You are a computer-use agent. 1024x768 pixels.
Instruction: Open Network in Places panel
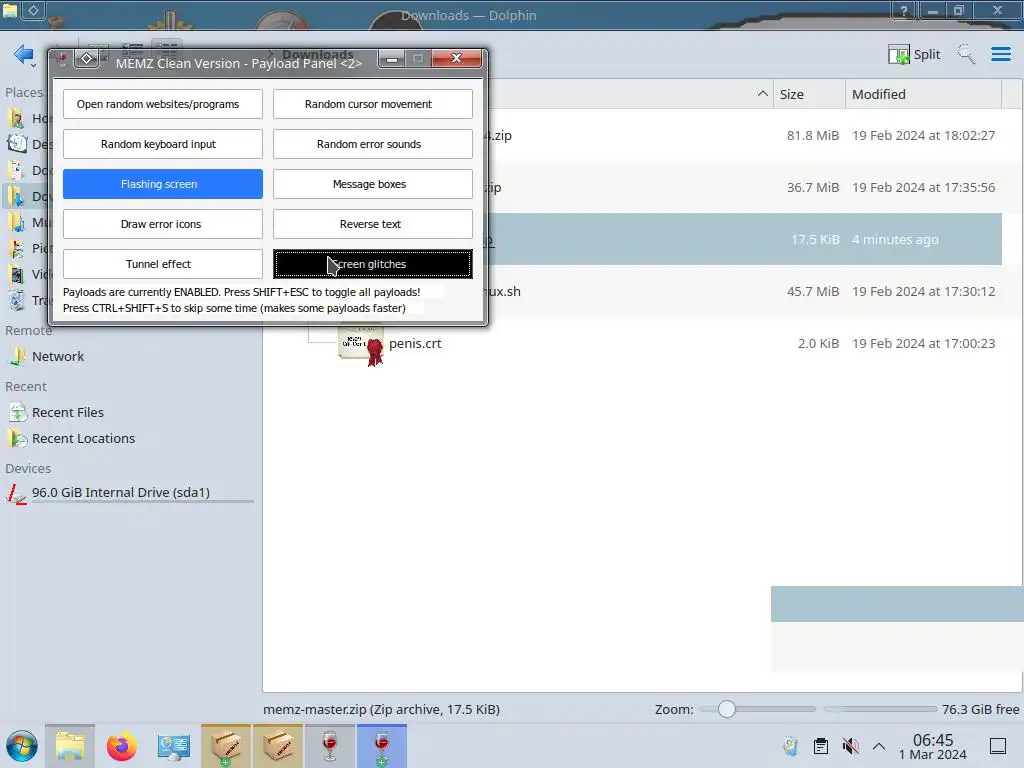(57, 357)
